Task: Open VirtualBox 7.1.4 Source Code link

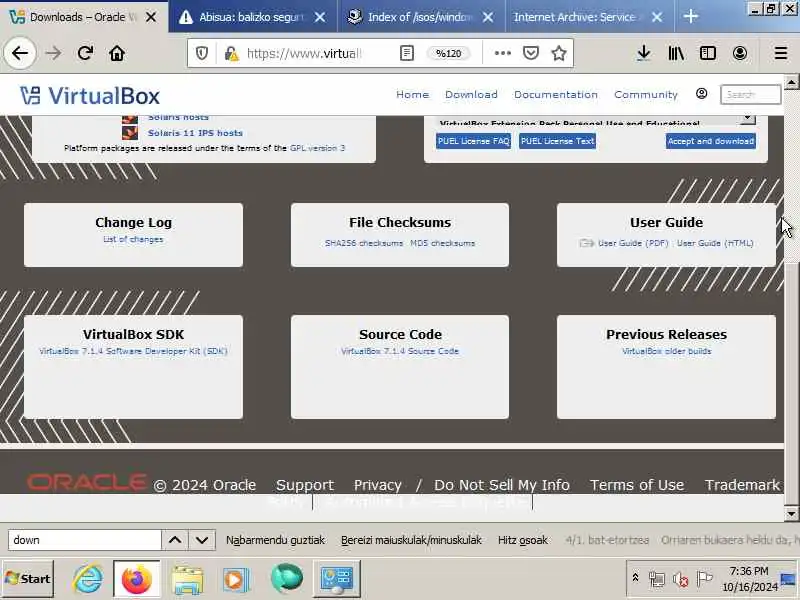Action: [x=400, y=351]
